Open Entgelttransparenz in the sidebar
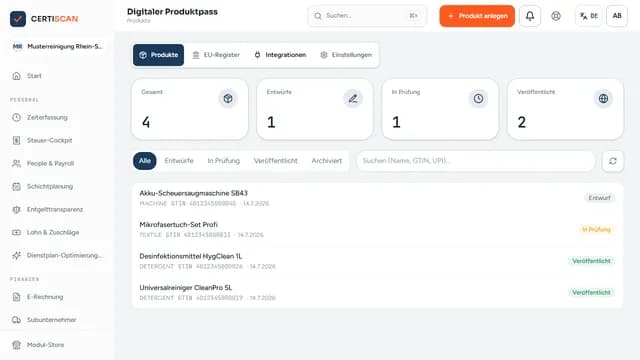 point(57,209)
